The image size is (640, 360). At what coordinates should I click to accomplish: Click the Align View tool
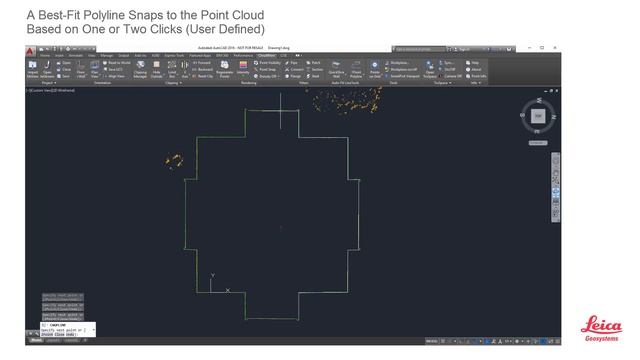coord(113,76)
